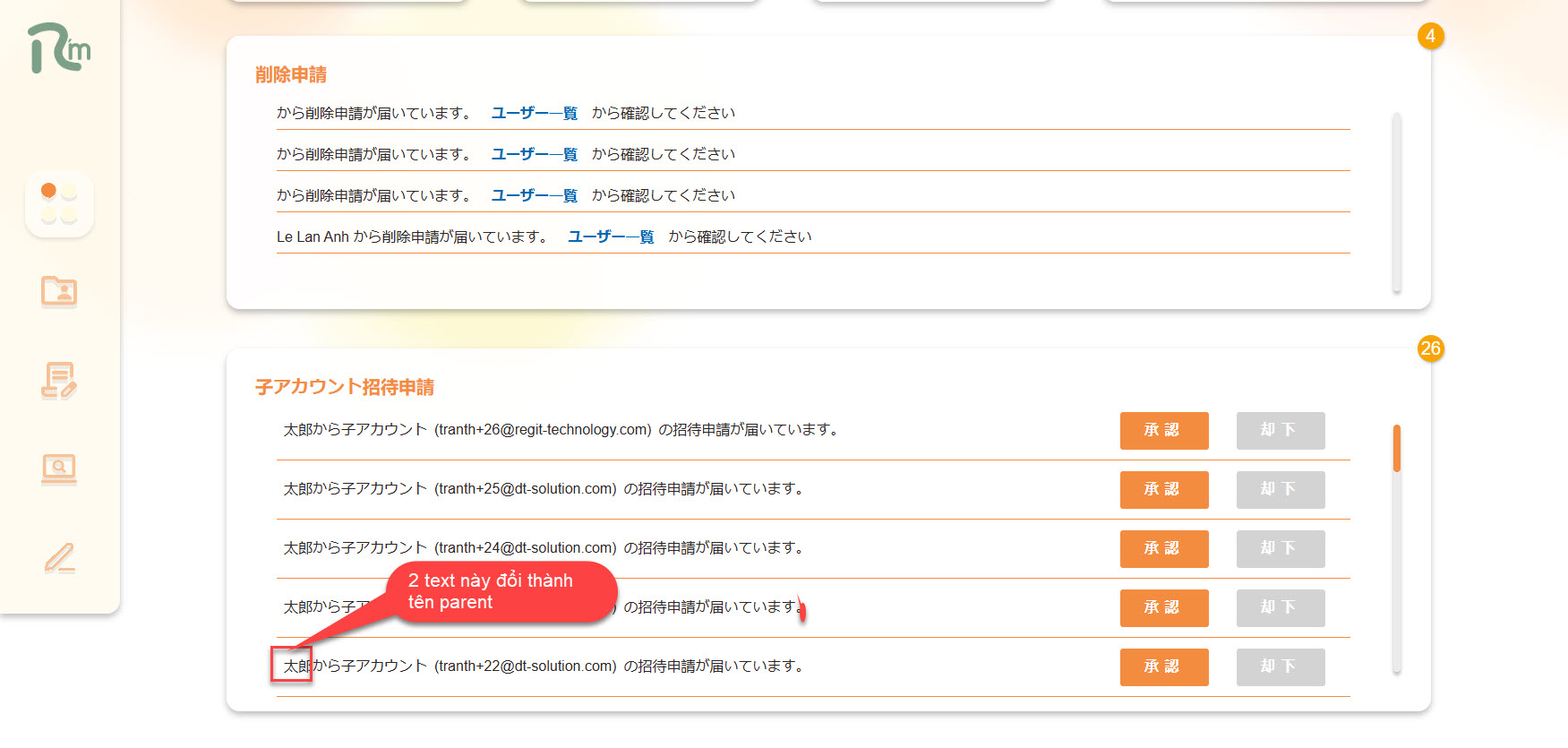Reject (却下) the tranth+26@regit-technology.com invitation
Viewport: 1568px width, 748px height.
coord(1280,431)
